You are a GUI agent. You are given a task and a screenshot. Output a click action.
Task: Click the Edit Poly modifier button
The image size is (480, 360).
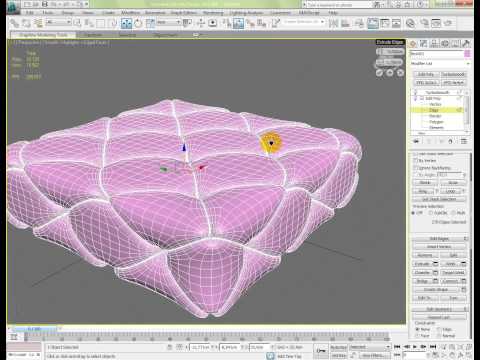tap(426, 74)
